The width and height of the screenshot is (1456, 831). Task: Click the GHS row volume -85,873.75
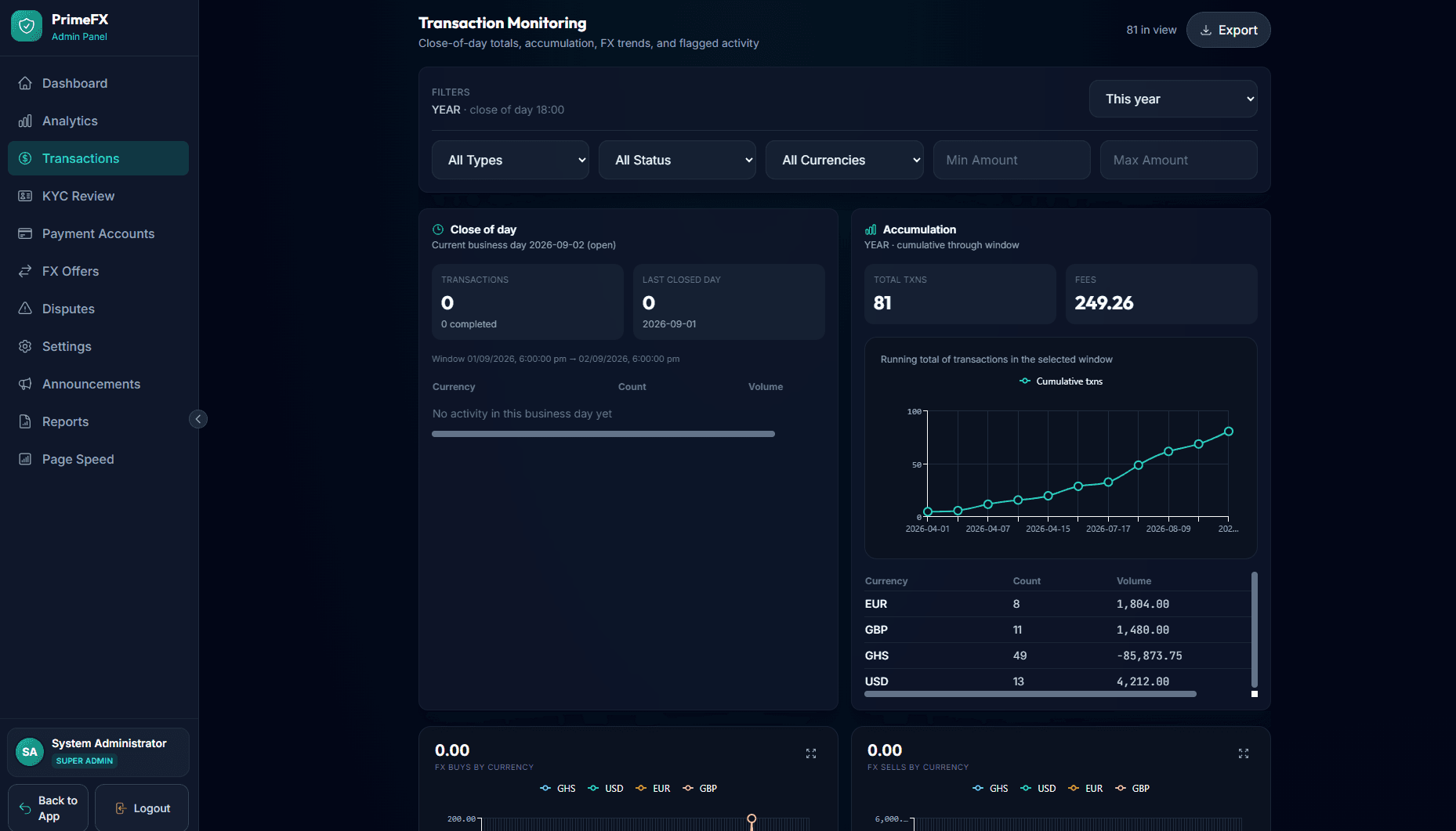pyautogui.click(x=1150, y=656)
